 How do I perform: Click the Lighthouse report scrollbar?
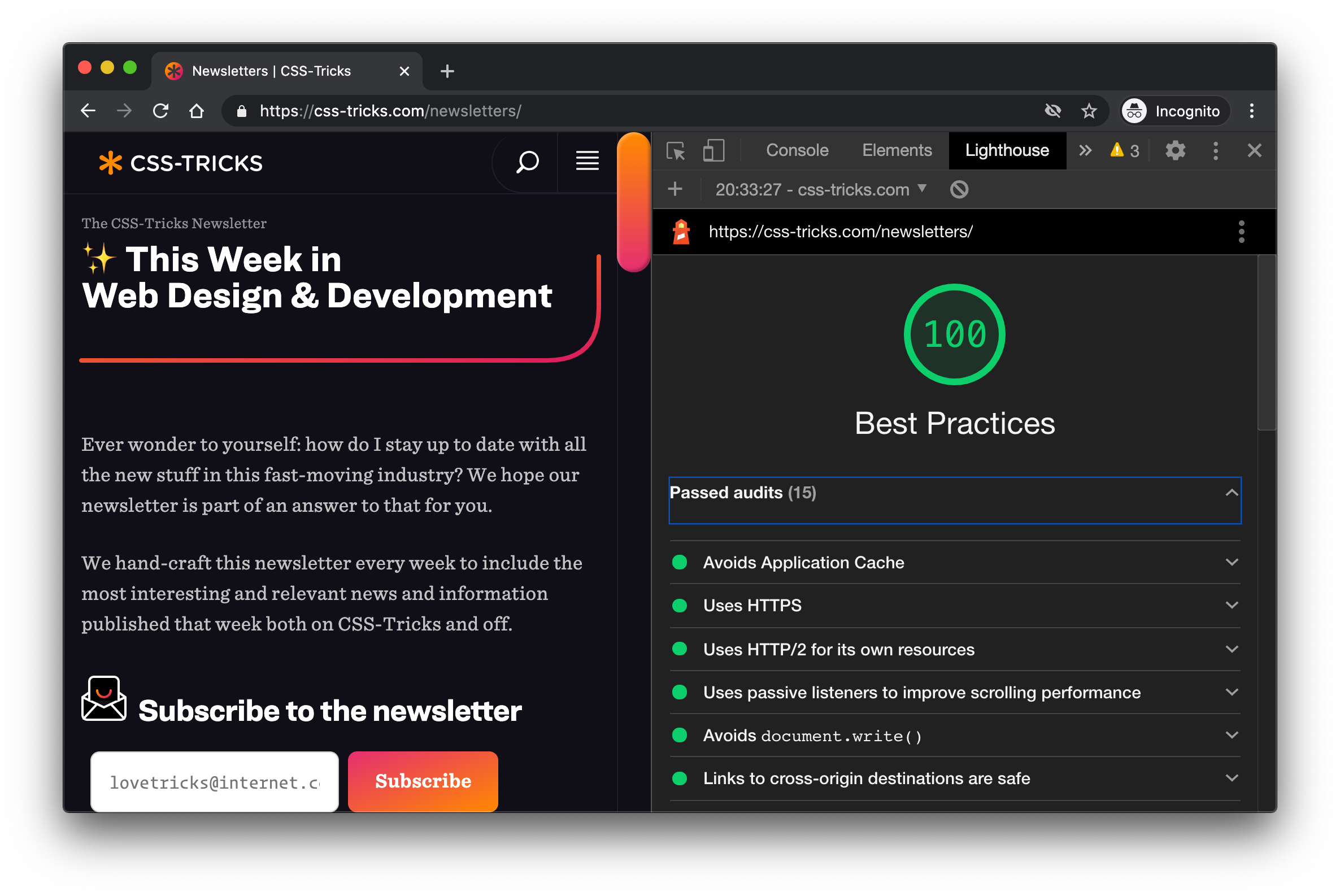(1267, 343)
